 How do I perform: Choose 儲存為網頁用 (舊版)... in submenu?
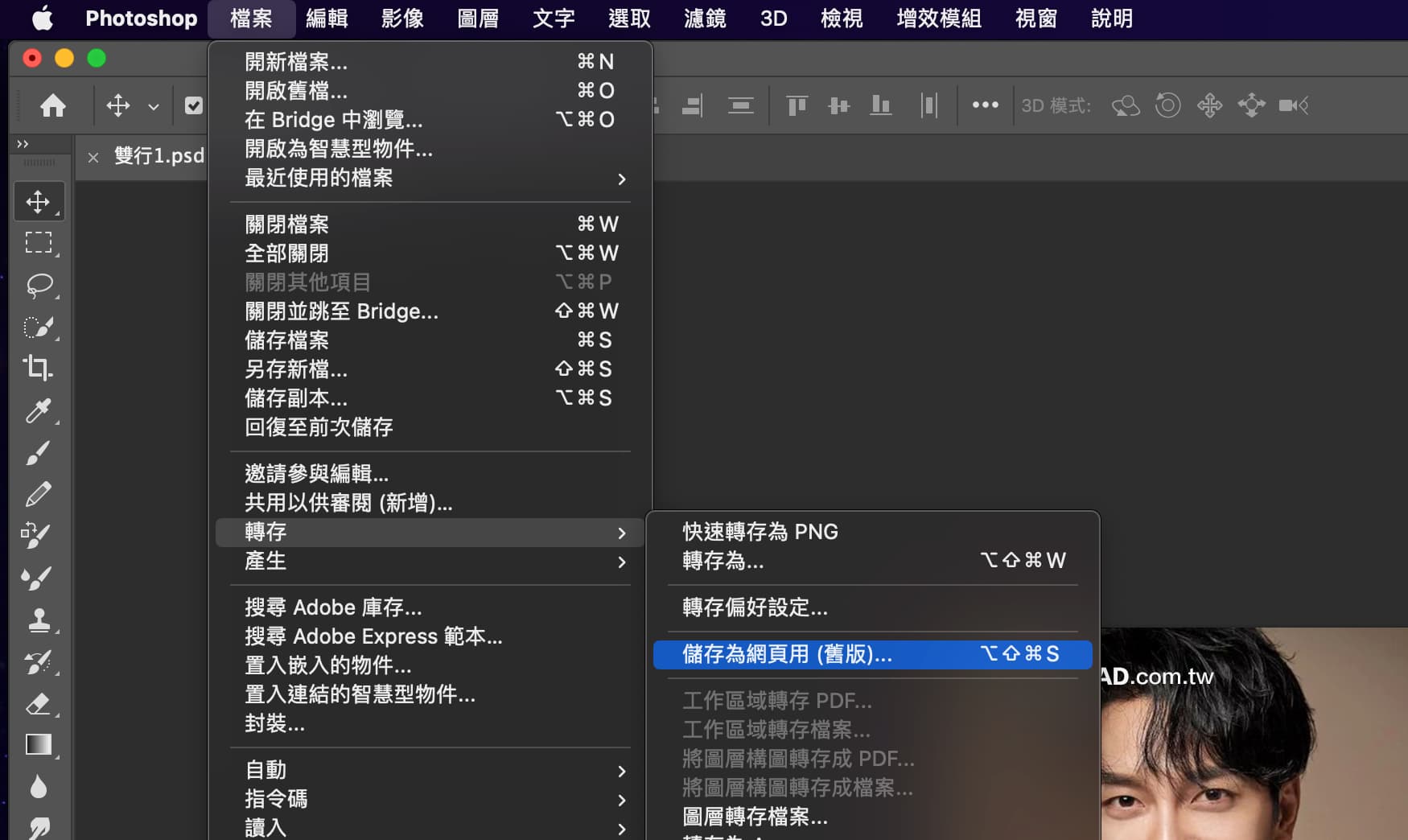pyautogui.click(x=873, y=654)
